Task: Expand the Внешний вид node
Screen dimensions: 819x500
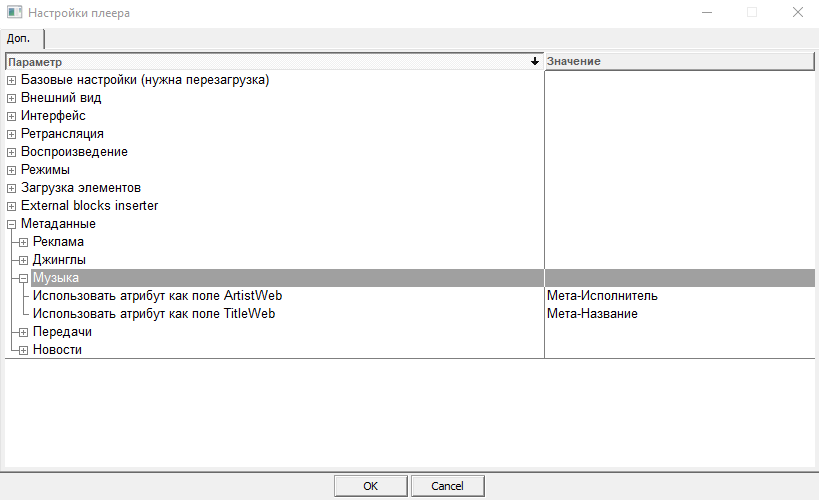Action: pyautogui.click(x=12, y=98)
